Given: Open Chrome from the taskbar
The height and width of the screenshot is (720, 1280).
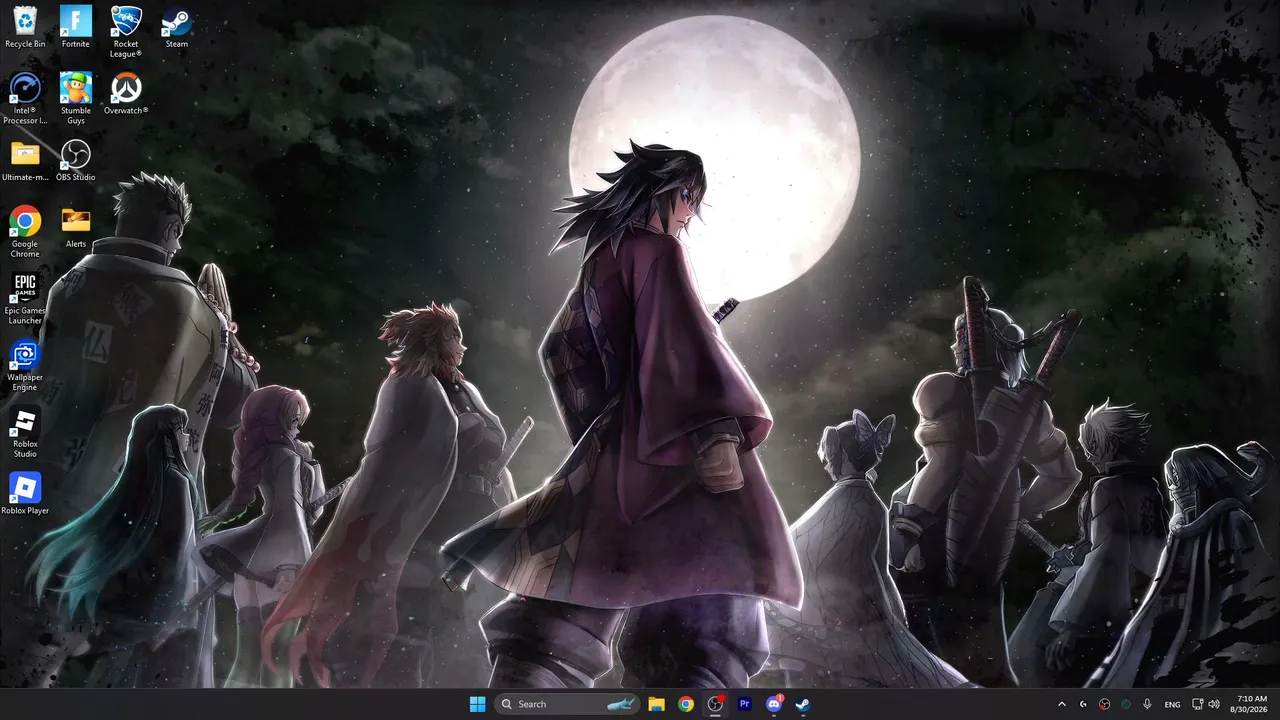Looking at the screenshot, I should pyautogui.click(x=686, y=704).
